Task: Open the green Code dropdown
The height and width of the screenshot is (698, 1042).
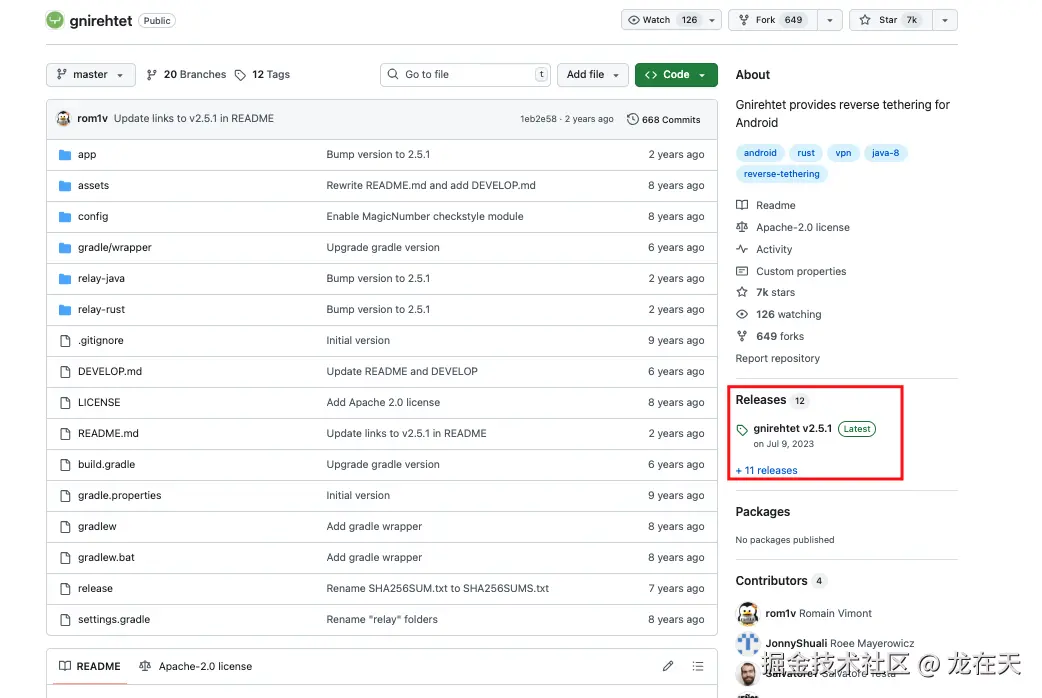Action: pos(676,74)
